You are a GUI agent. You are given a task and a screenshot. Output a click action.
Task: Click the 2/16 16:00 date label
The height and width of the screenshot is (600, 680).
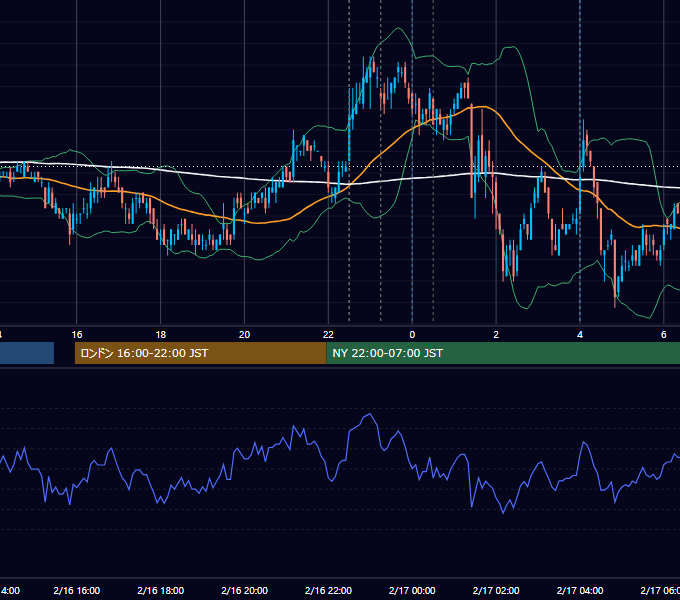coord(77,590)
